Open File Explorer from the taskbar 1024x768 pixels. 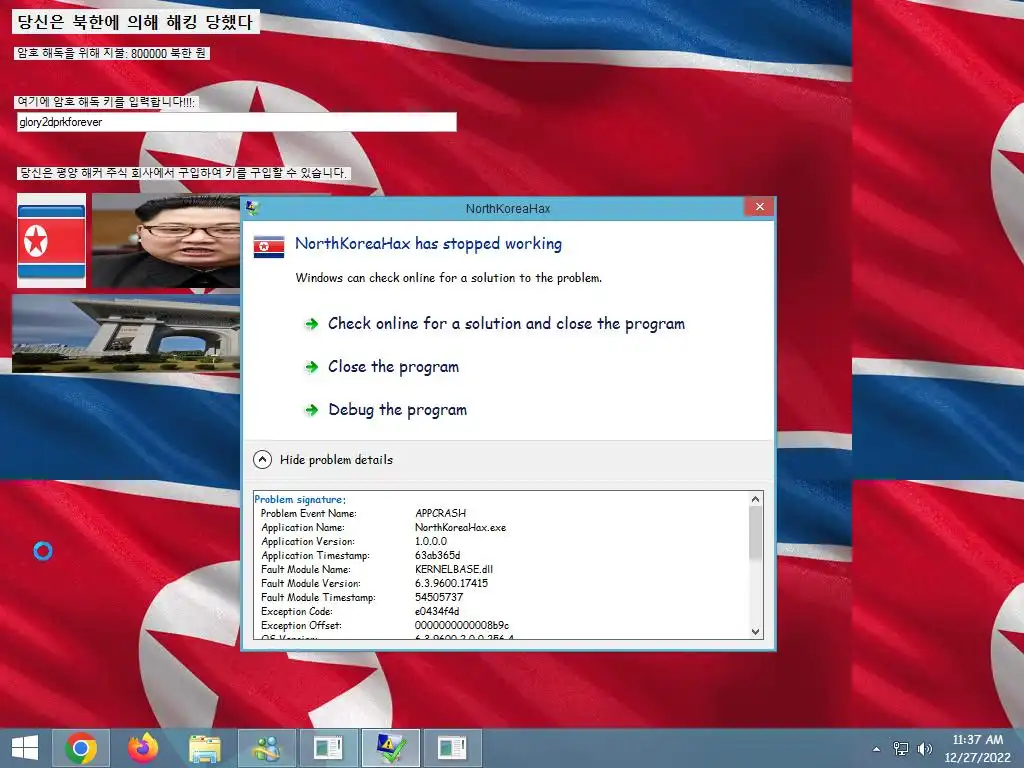pyautogui.click(x=204, y=748)
